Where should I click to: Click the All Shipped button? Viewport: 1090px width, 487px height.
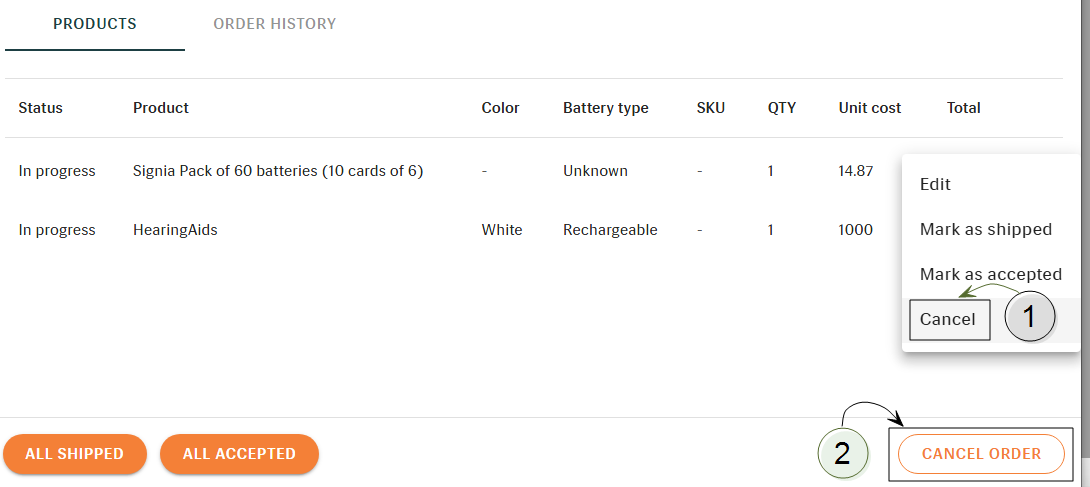click(x=74, y=454)
